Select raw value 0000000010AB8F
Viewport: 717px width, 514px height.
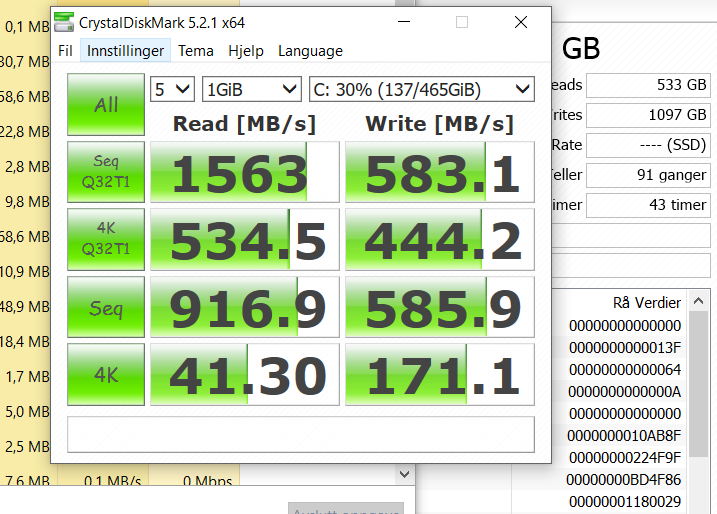click(624, 436)
